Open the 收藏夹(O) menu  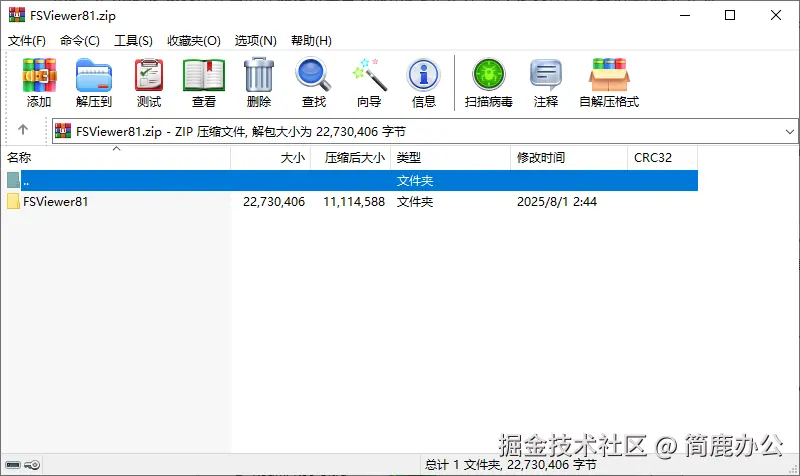click(x=194, y=40)
